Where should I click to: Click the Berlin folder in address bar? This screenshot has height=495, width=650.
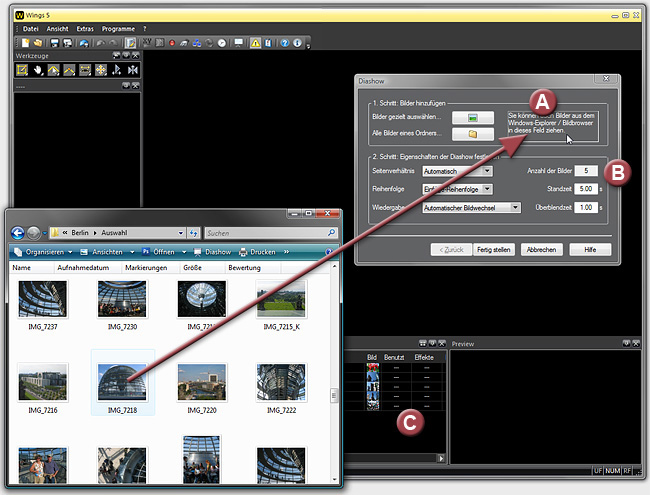(80, 233)
